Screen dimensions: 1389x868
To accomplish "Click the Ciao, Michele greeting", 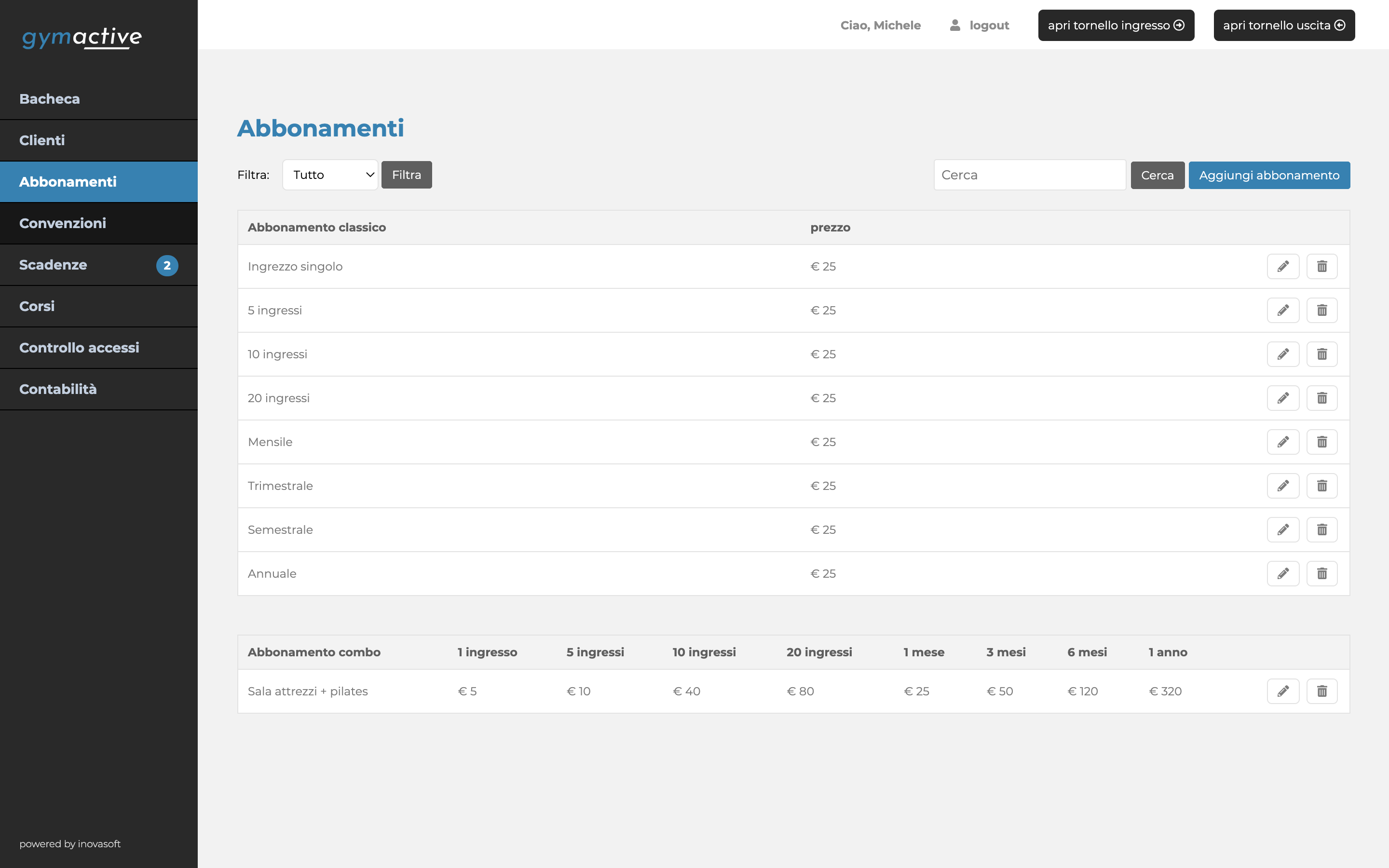I will coord(881,25).
